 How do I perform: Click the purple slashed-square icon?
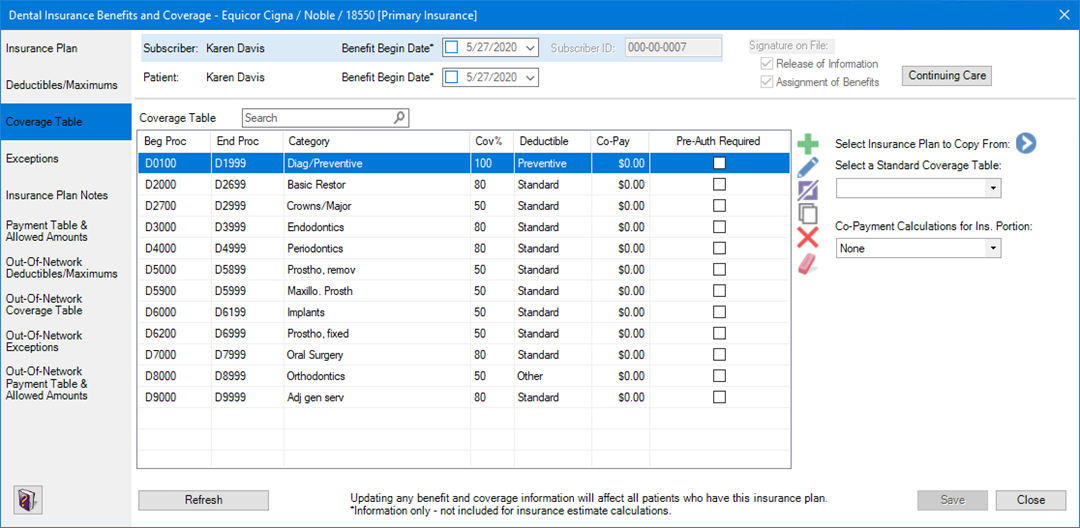(807, 190)
